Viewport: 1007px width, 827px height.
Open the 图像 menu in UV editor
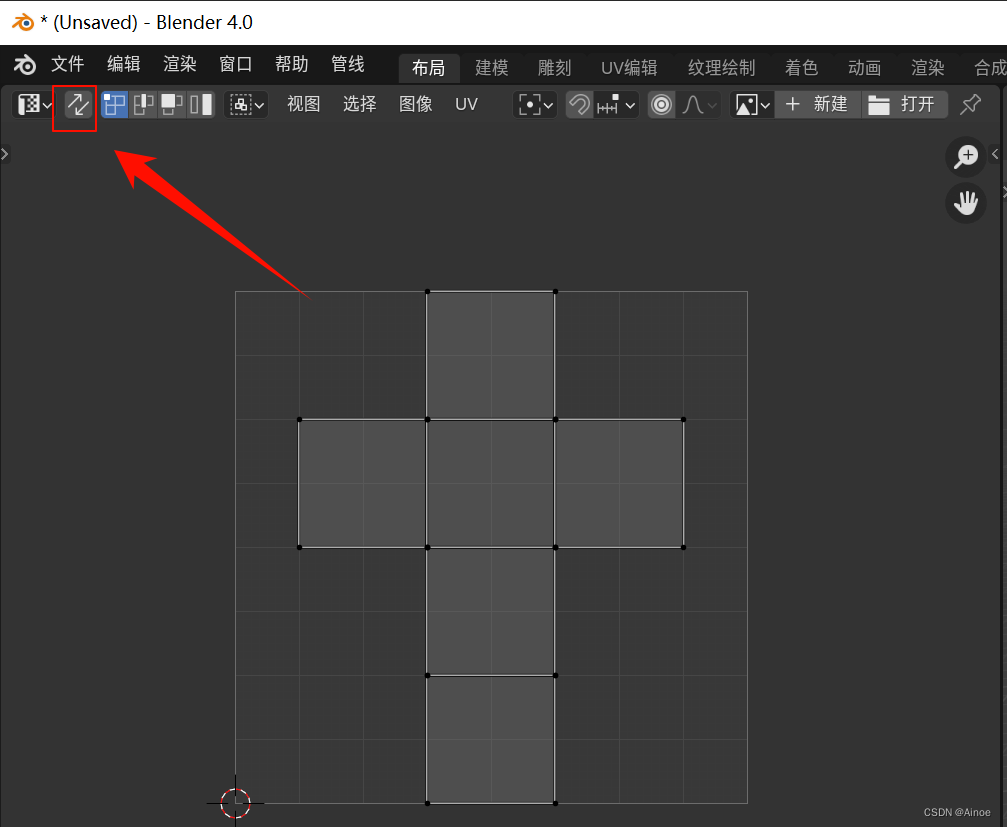coord(416,104)
